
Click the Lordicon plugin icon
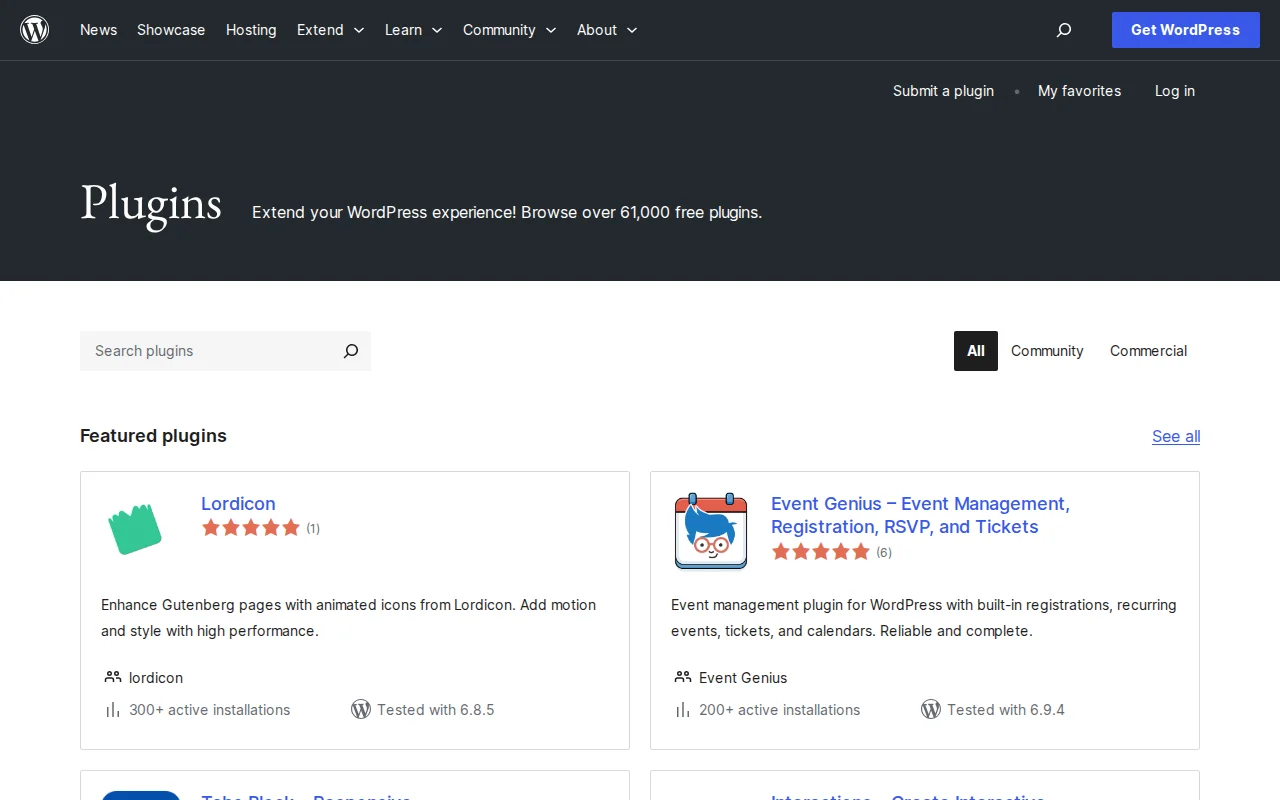click(x=135, y=530)
